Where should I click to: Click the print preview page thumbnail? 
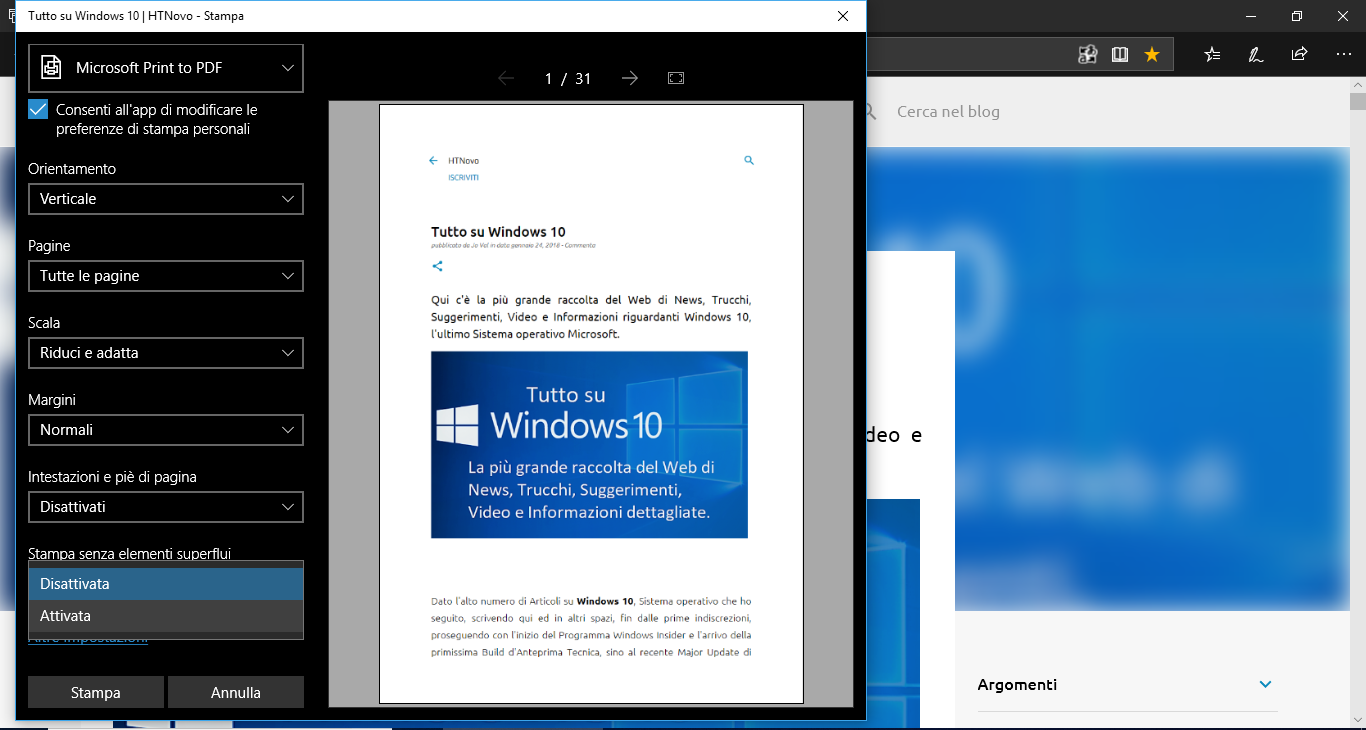[x=591, y=404]
